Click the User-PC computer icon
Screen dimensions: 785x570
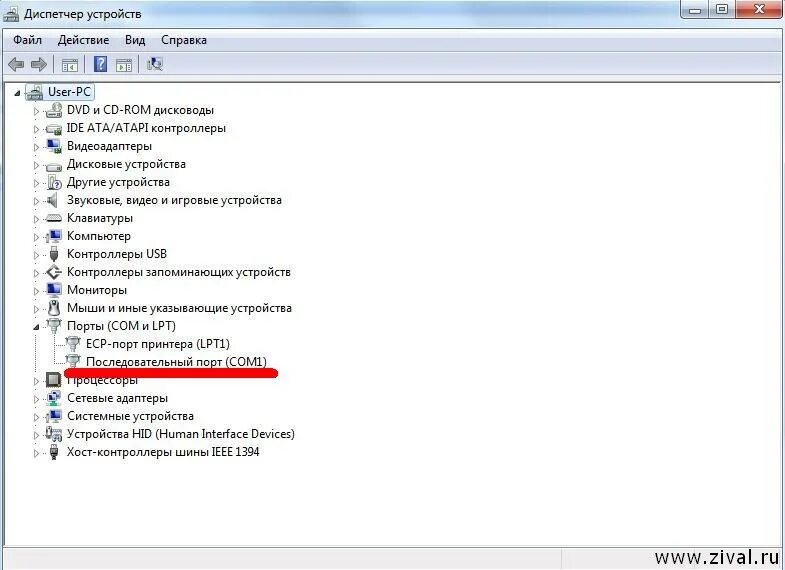tap(34, 92)
